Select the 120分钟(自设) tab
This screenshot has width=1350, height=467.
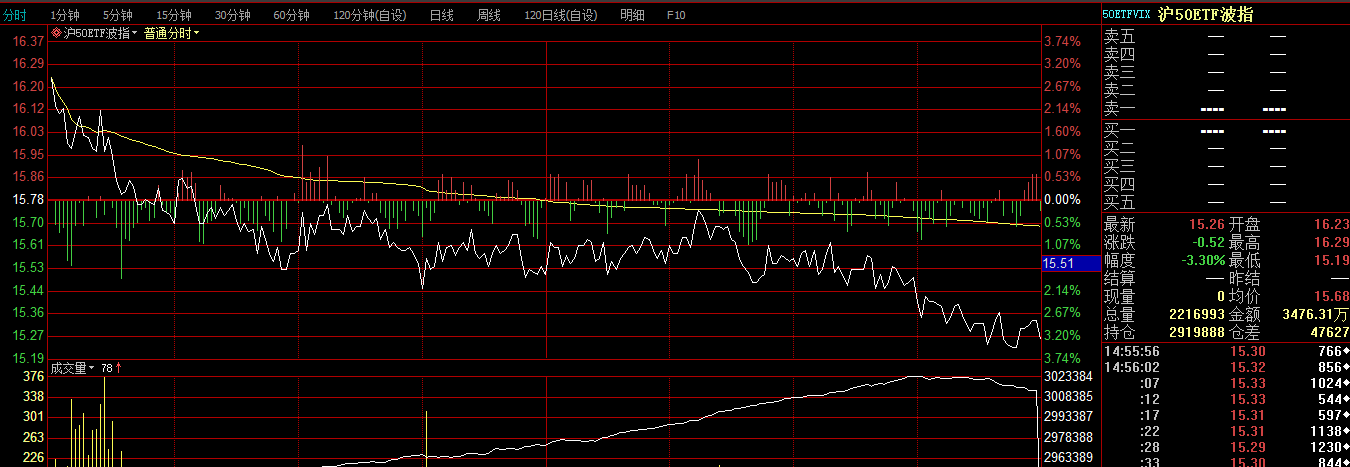[370, 15]
